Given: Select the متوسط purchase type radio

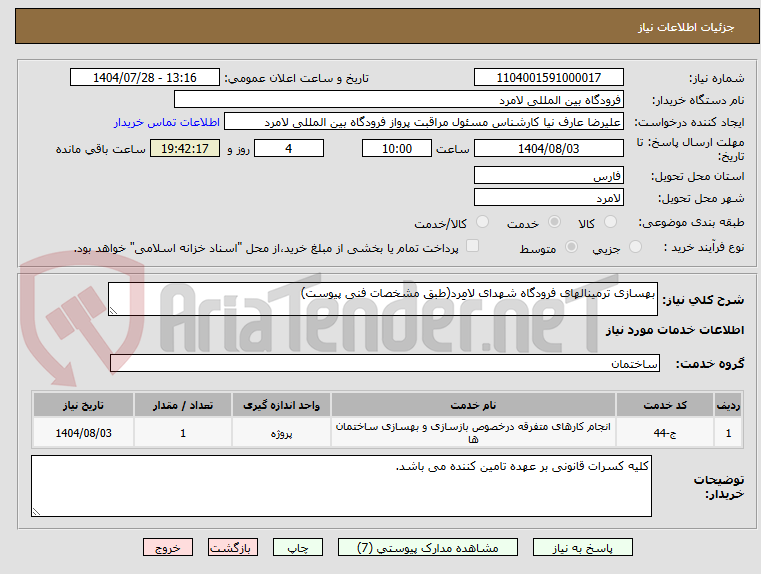Looking at the screenshot, I should pyautogui.click(x=572, y=246).
